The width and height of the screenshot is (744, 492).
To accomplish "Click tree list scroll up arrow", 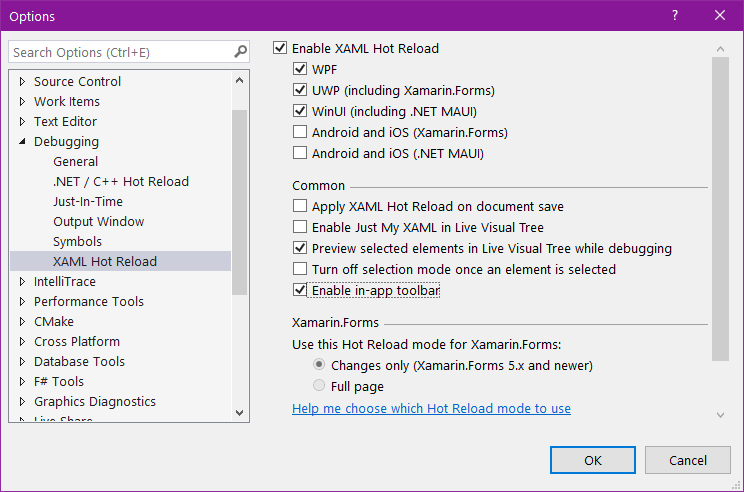I will point(240,80).
